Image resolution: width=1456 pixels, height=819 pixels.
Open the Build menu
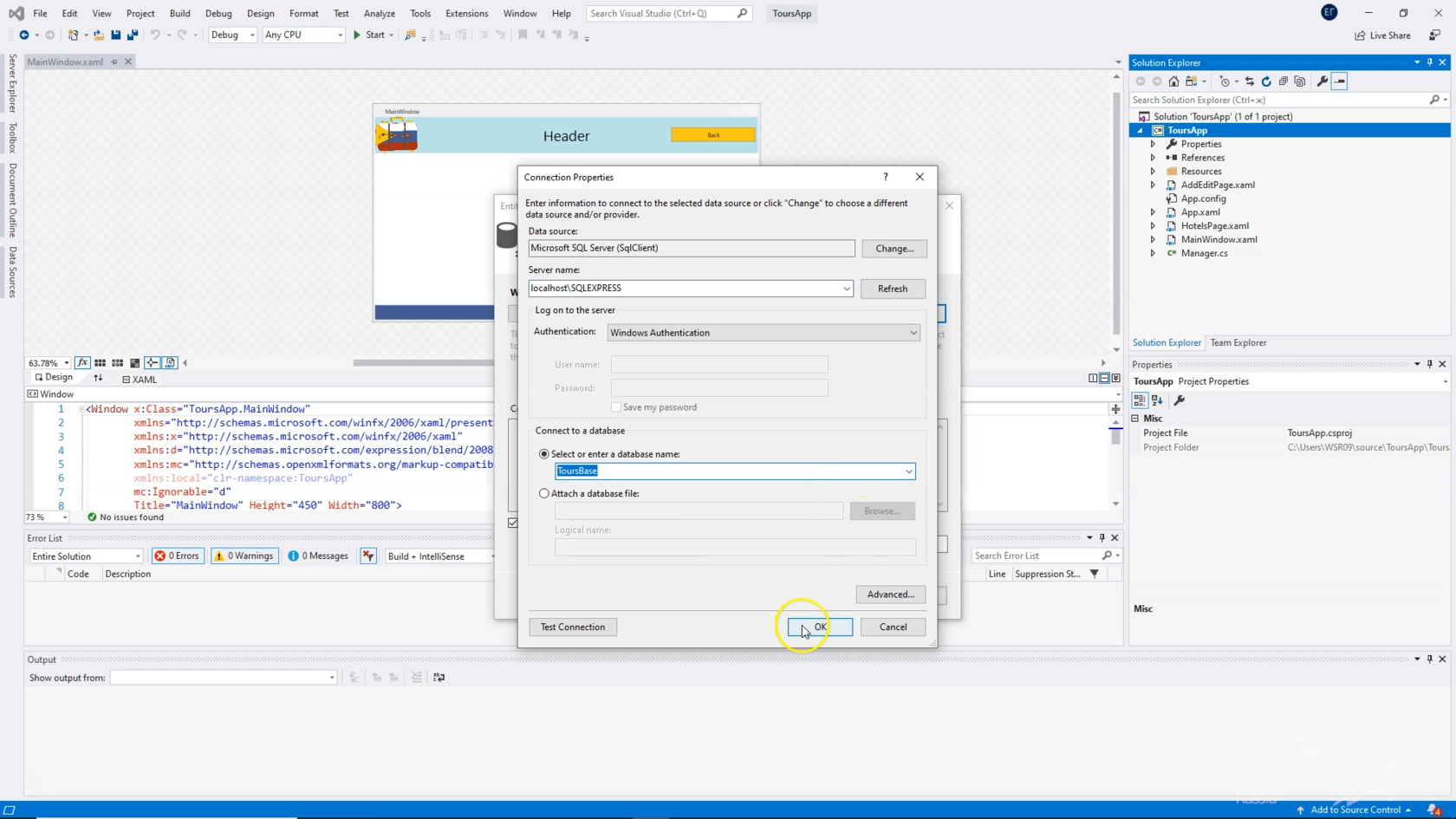tap(179, 13)
